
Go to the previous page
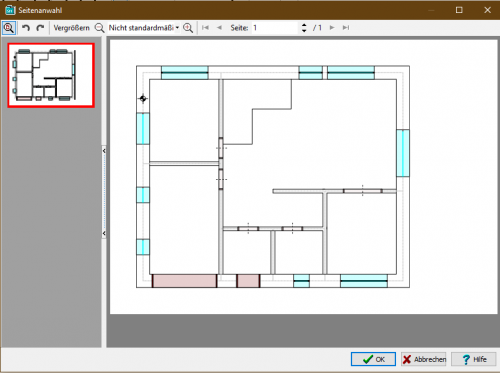click(x=219, y=28)
